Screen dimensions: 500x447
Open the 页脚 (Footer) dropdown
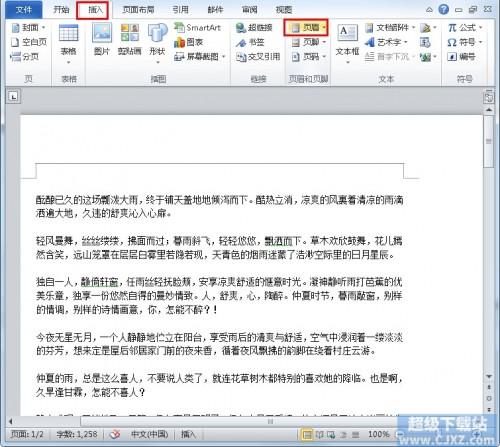tap(309, 42)
